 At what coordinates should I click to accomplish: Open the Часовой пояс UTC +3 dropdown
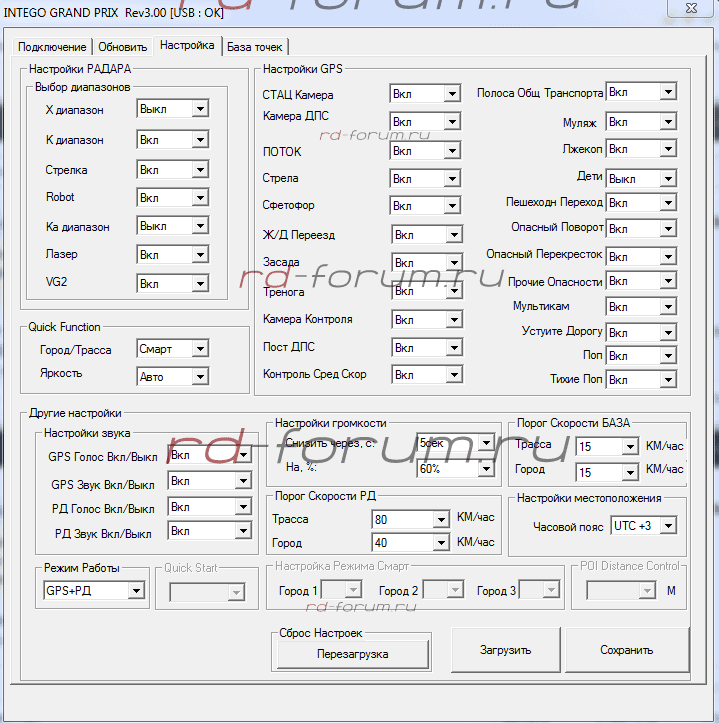click(x=644, y=526)
